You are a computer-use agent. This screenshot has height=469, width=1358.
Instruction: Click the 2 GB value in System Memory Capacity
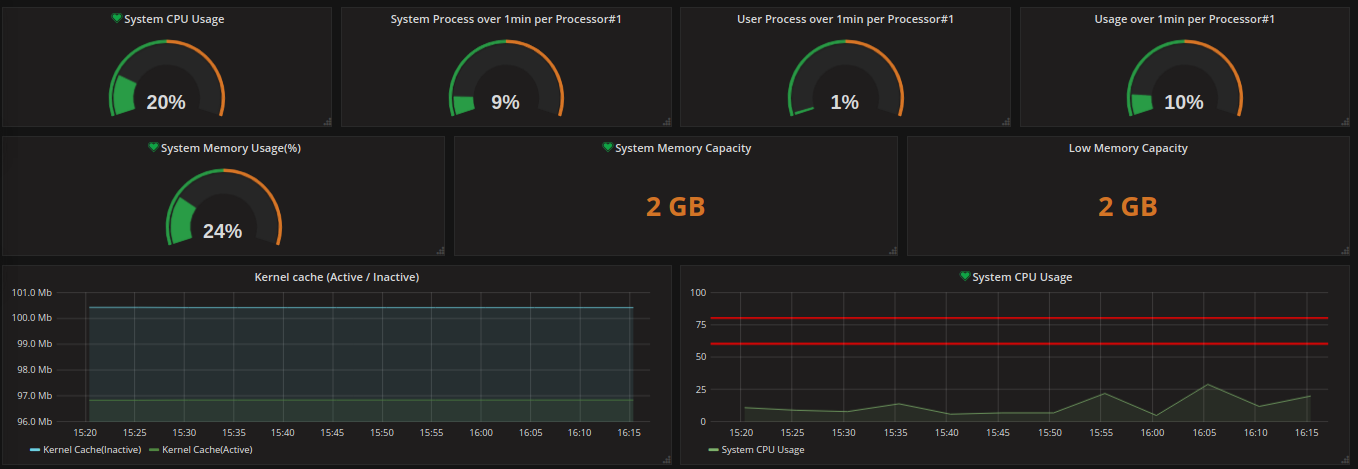point(676,207)
